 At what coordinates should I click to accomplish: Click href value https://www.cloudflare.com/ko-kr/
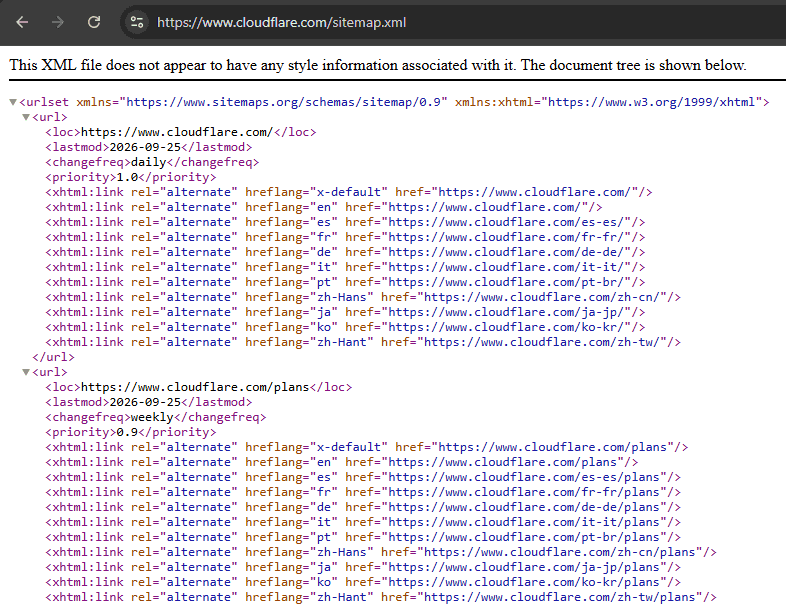(x=506, y=328)
